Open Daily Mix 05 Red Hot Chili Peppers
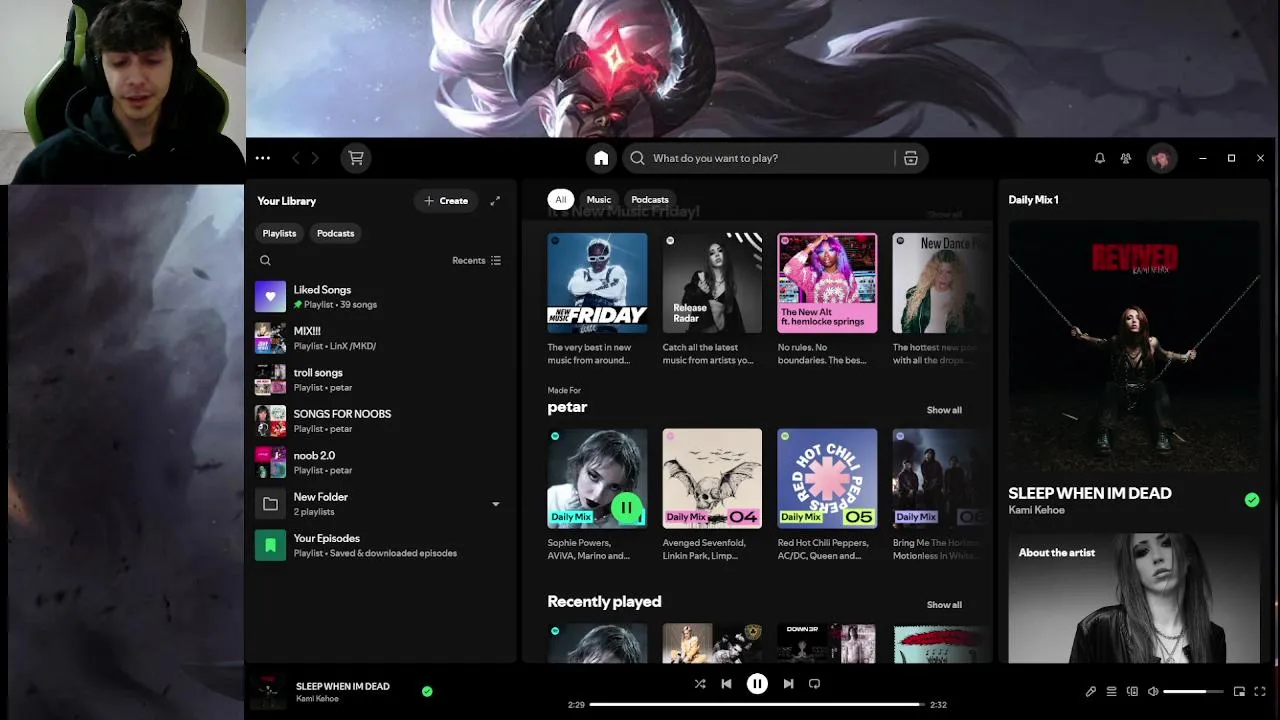1280x720 pixels. tap(827, 495)
